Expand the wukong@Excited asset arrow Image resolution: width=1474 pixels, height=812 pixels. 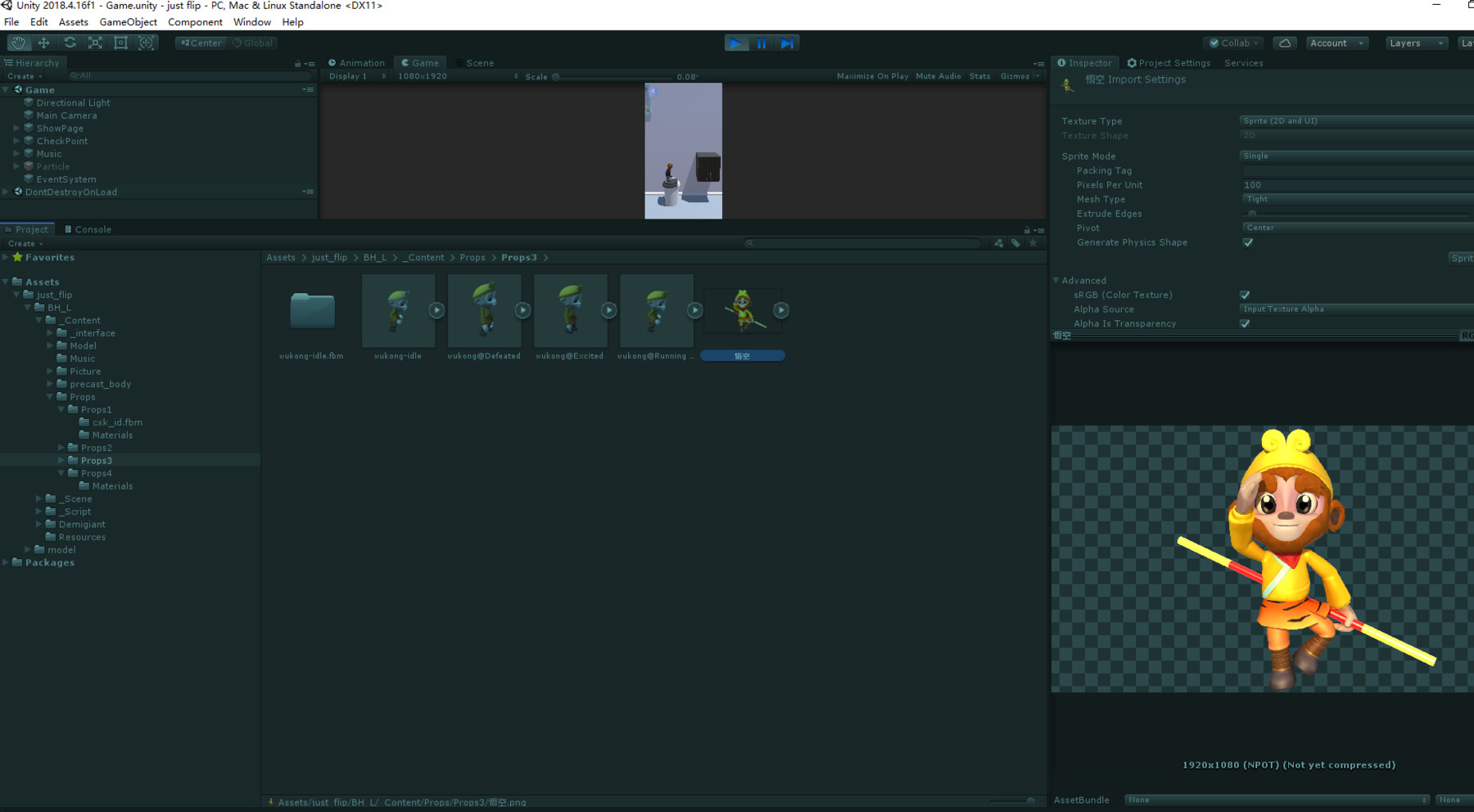tap(608, 310)
